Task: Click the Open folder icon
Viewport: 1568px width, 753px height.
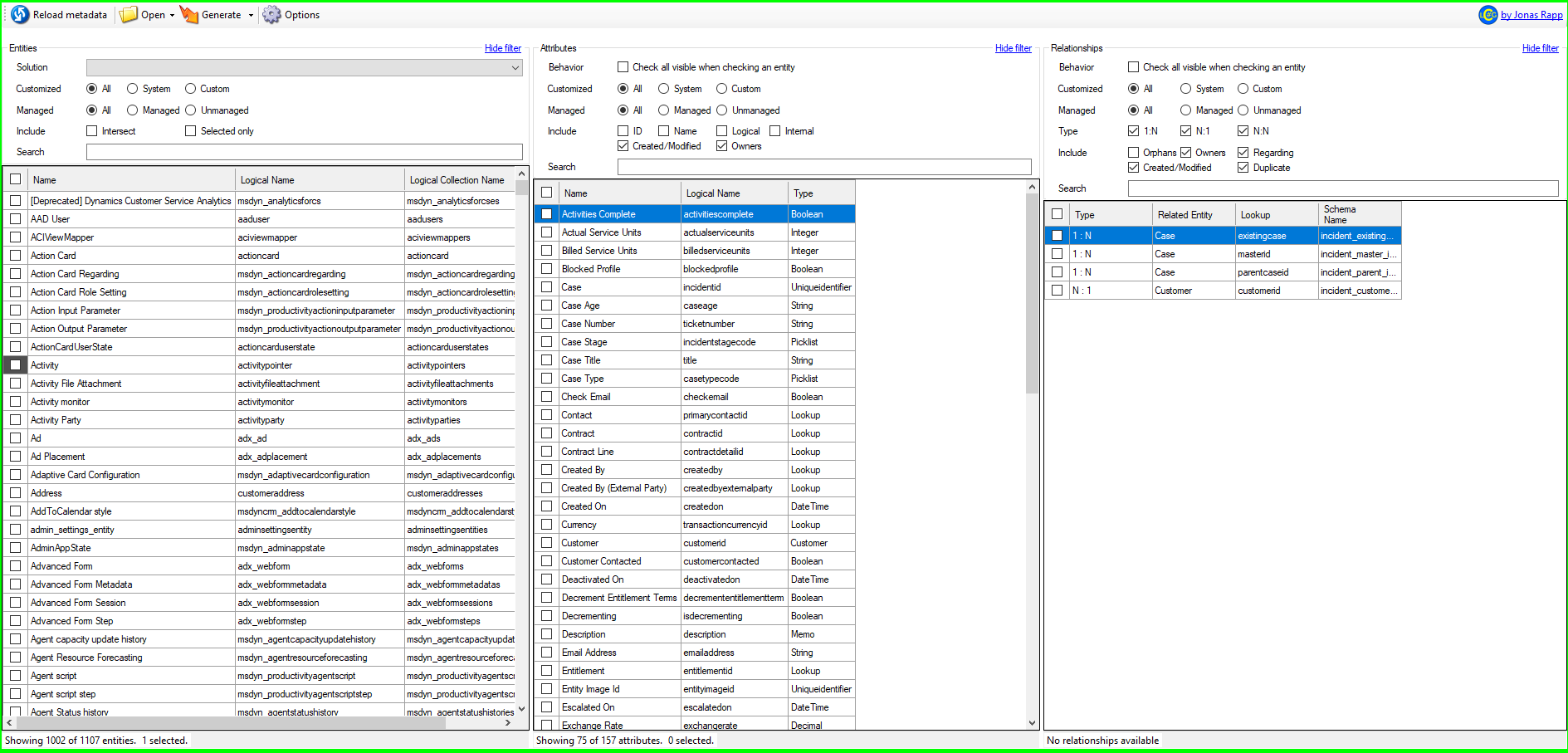Action: point(129,15)
